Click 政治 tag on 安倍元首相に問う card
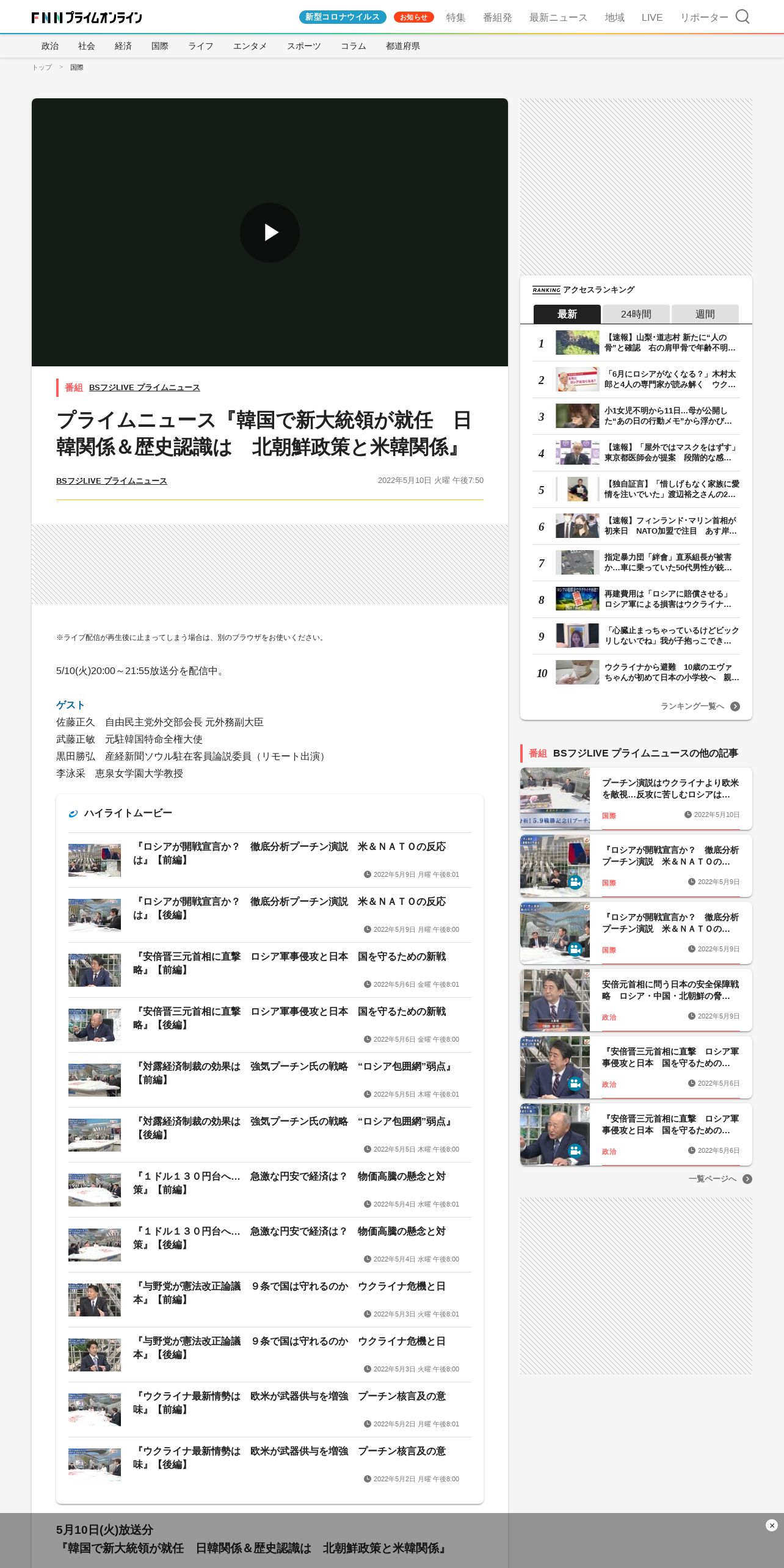 point(609,1017)
